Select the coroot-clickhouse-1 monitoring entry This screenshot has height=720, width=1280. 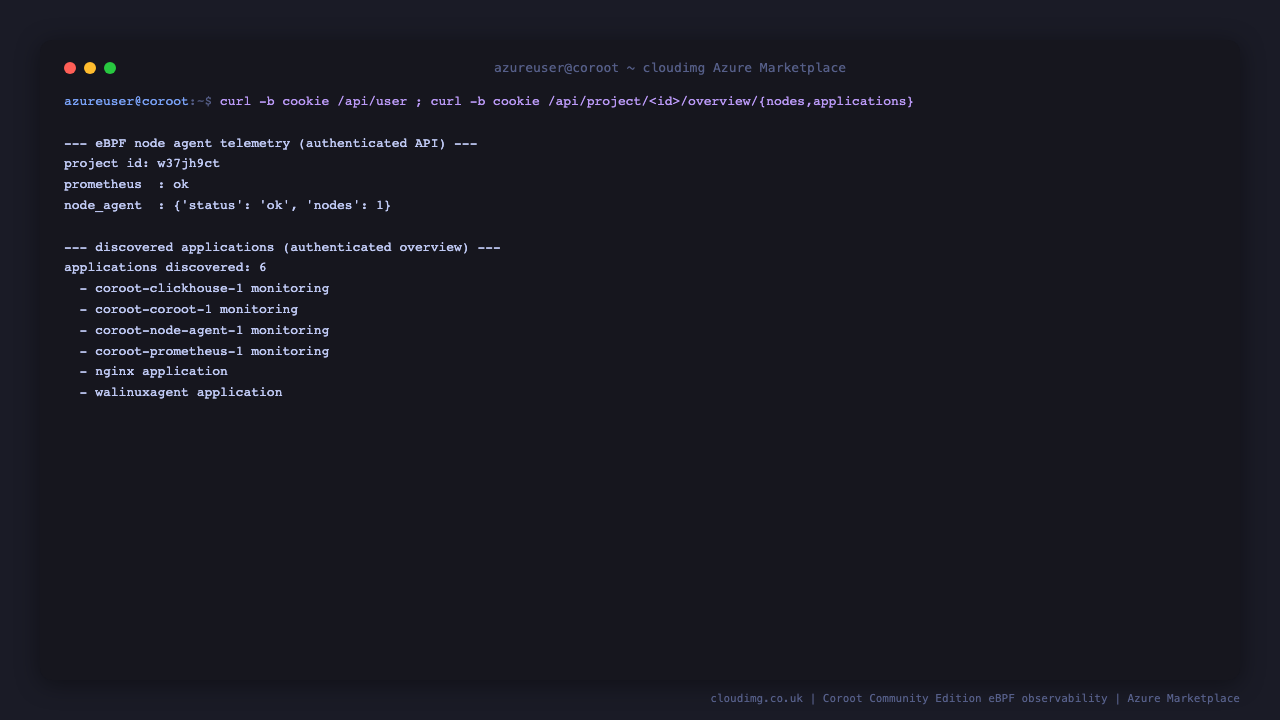tap(204, 289)
